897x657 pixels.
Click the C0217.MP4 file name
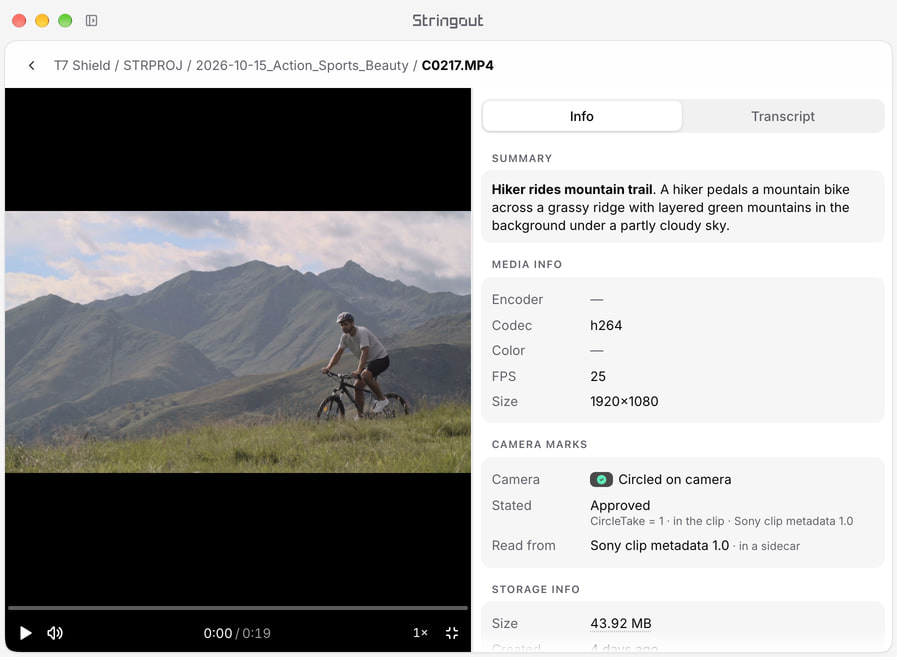(458, 66)
